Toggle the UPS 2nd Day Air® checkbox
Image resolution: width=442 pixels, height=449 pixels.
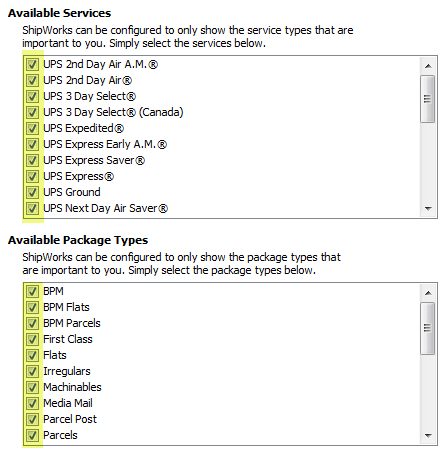(x=32, y=80)
